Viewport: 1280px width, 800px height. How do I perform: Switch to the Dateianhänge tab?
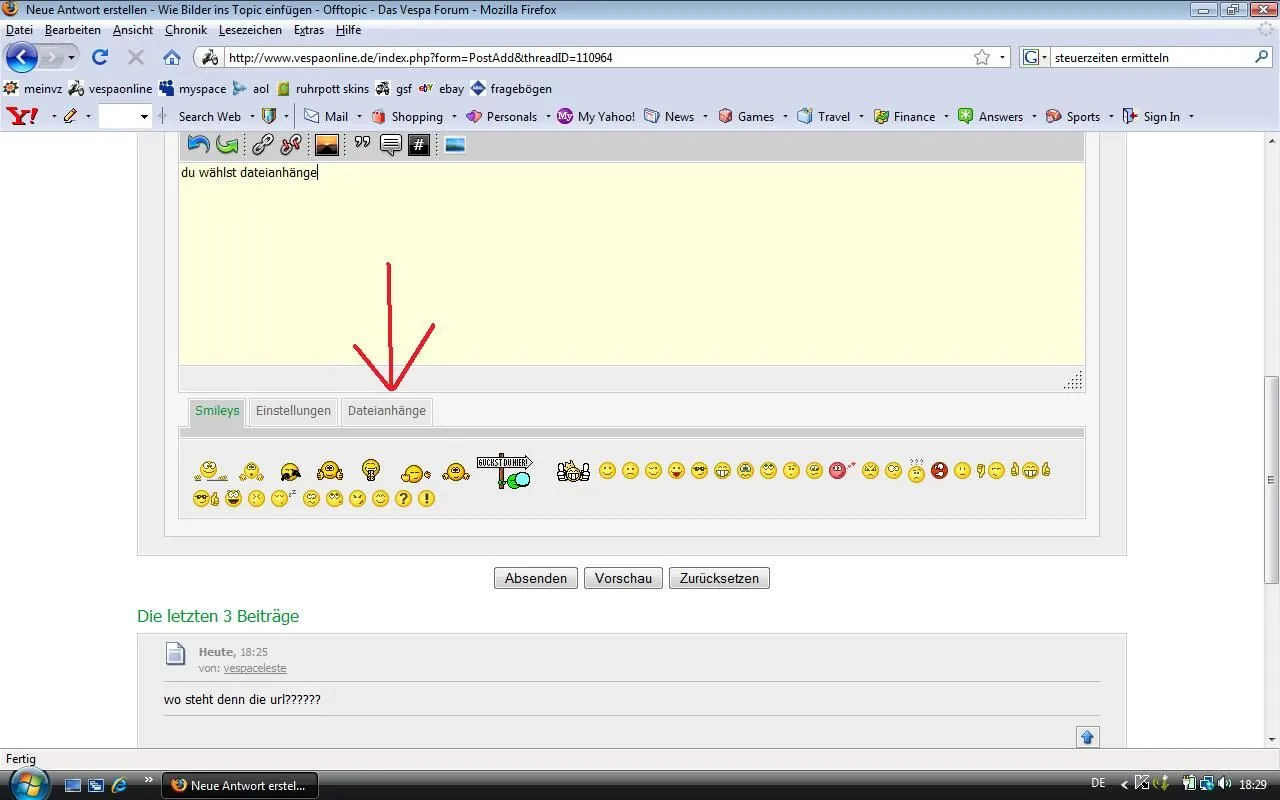[387, 411]
